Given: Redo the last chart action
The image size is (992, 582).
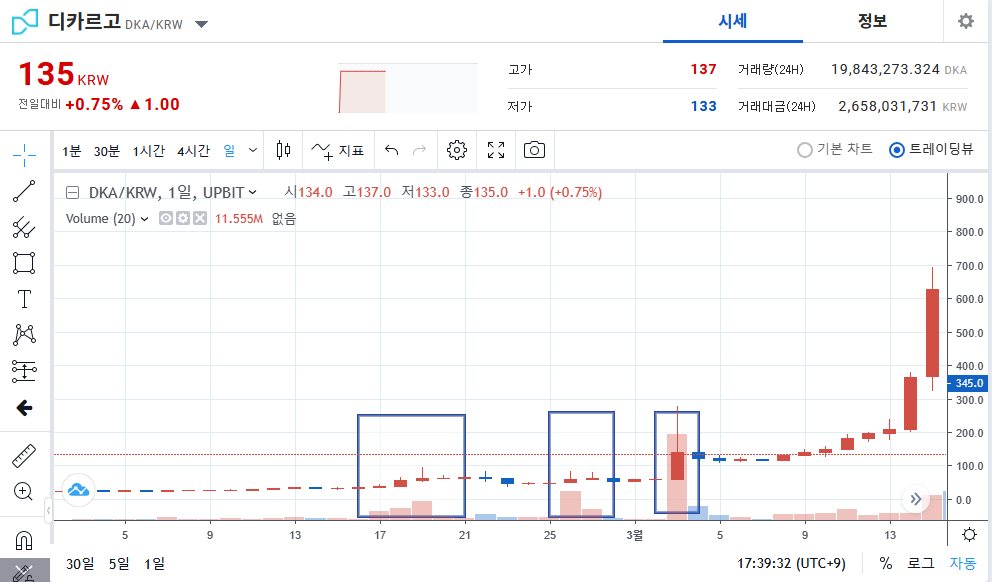Looking at the screenshot, I should [419, 151].
